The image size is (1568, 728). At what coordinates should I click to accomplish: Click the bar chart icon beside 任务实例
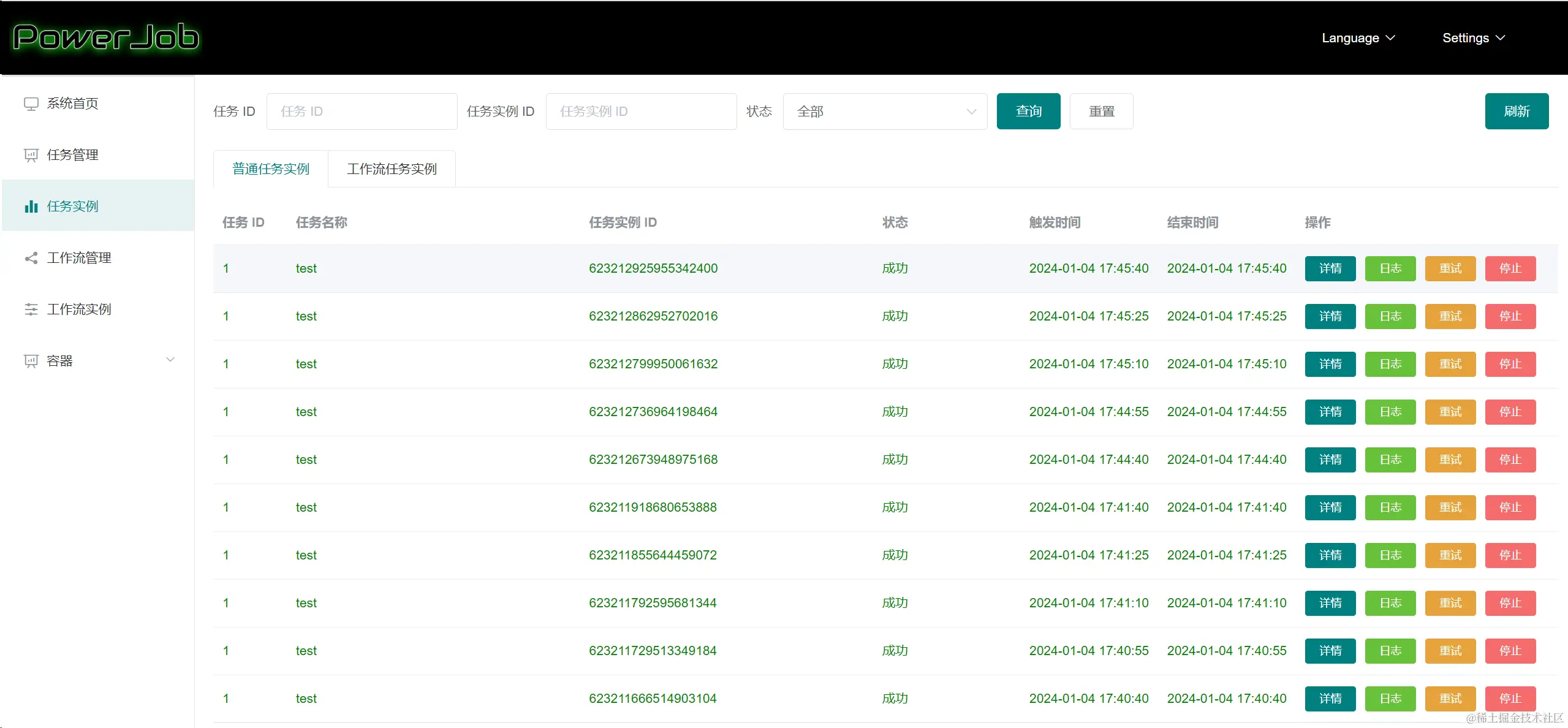(x=31, y=207)
